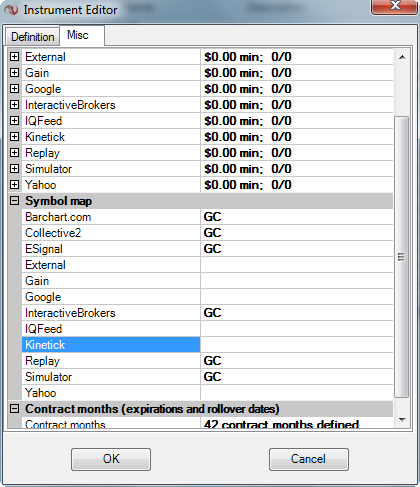The image size is (420, 487).
Task: Click Gain commission value $0.00 min
Action: point(297,73)
